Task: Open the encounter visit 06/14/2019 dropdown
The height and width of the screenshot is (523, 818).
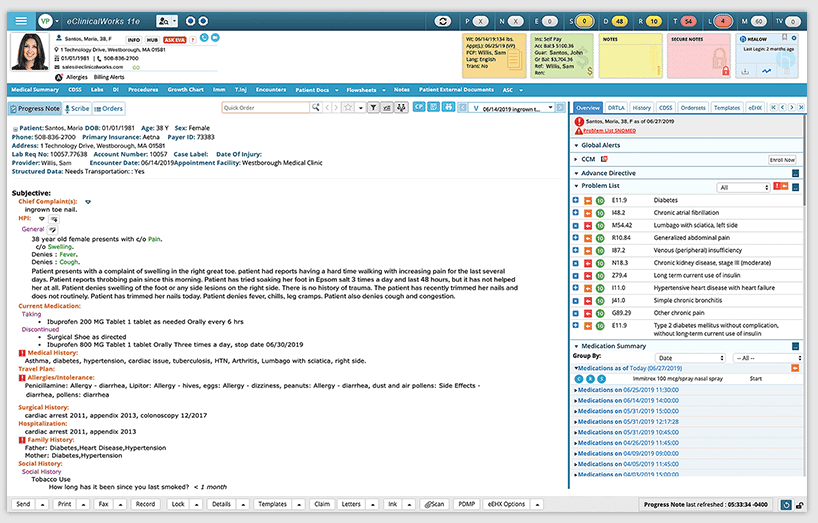Action: [512, 108]
